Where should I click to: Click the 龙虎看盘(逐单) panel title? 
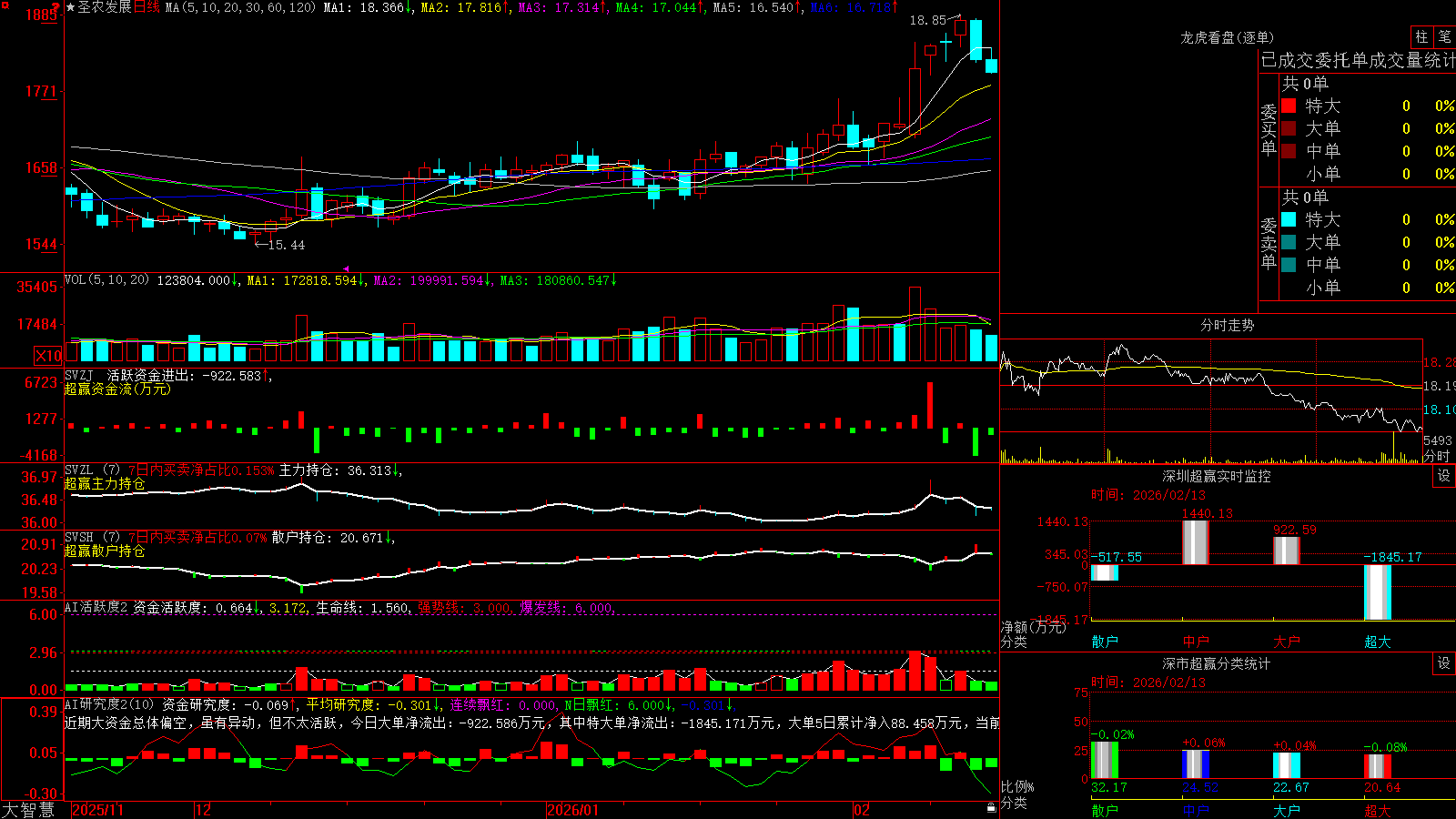(1227, 37)
